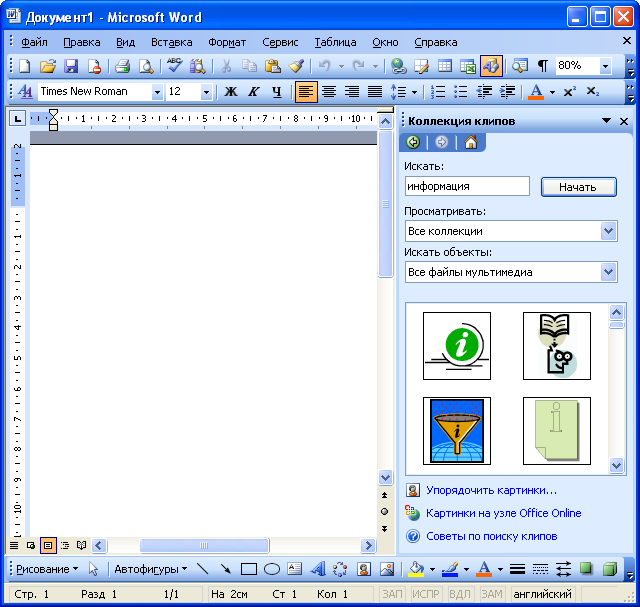640x607 pixels.
Task: Apply the font color on formatting toolbar
Action: point(536,91)
